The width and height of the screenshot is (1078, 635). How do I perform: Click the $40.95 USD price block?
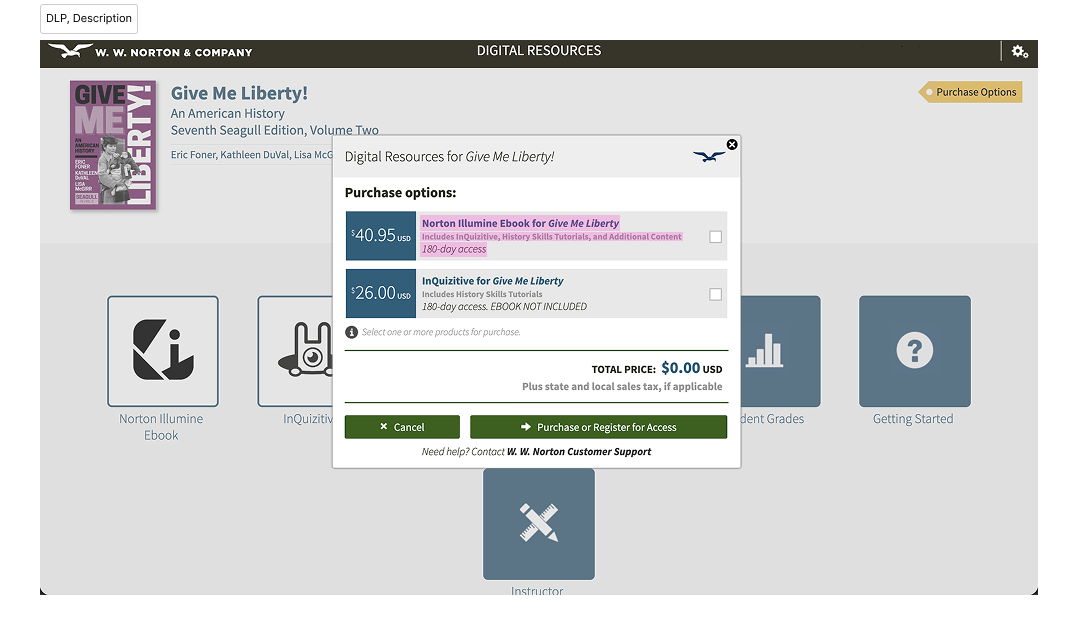click(x=381, y=236)
